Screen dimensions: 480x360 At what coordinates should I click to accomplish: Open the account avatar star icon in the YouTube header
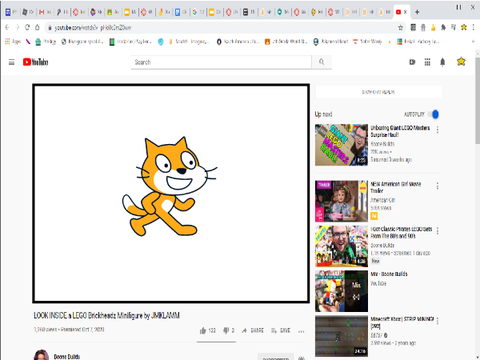[x=461, y=62]
